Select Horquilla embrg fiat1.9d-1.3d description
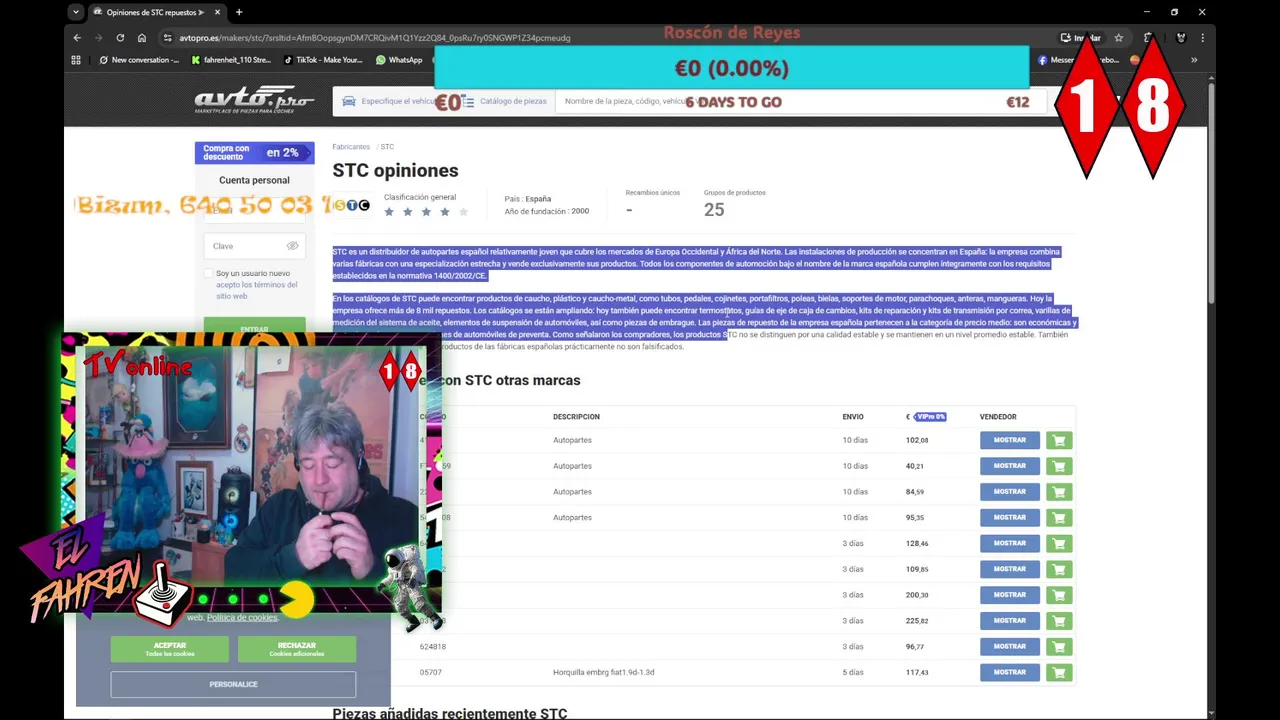The width and height of the screenshot is (1280, 720). point(603,672)
